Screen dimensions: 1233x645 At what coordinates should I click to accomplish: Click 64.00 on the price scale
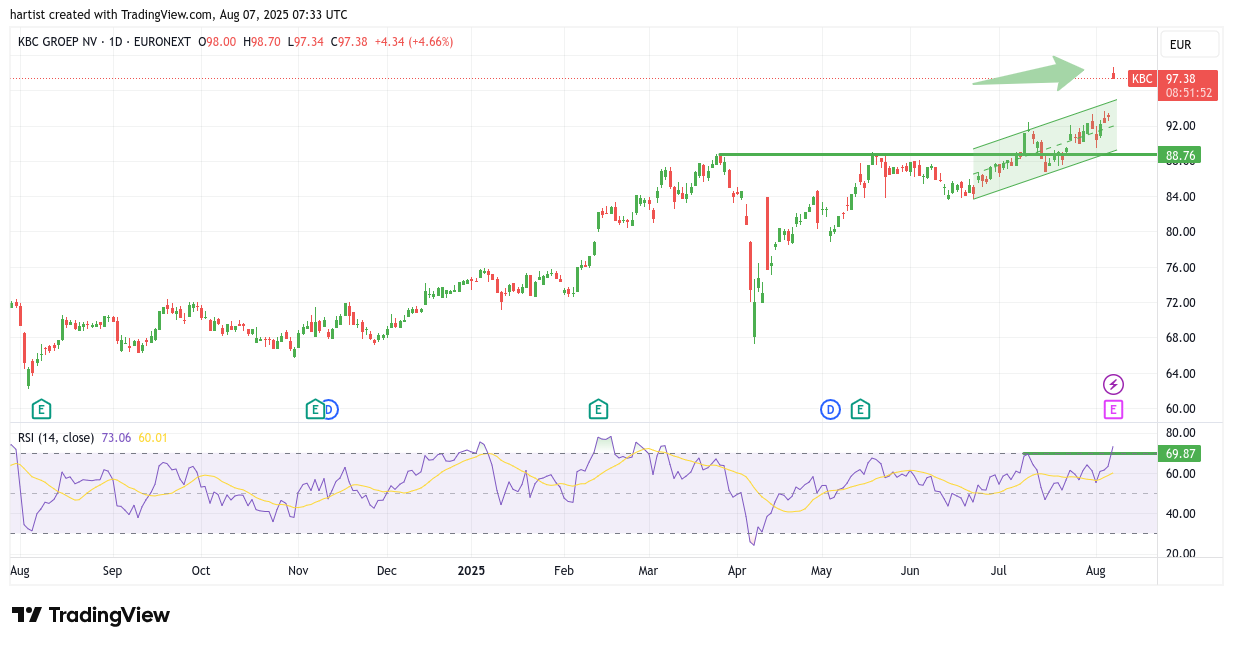1180,374
